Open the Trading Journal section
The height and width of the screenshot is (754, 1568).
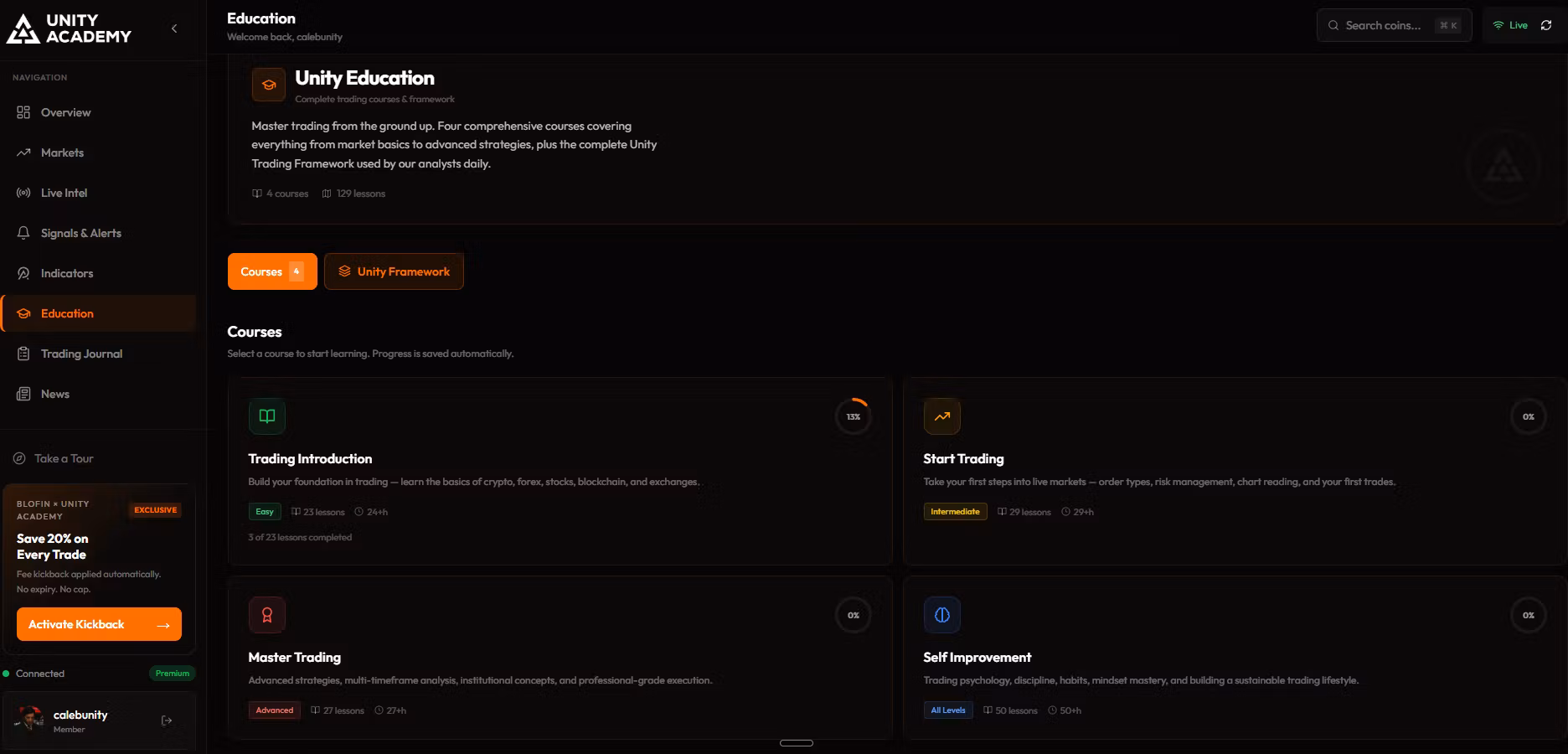tap(81, 354)
